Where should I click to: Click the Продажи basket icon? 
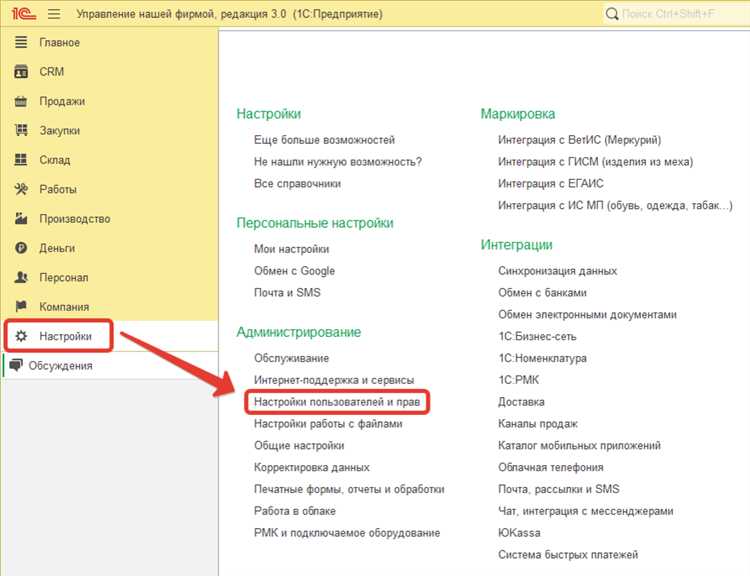click(x=21, y=101)
